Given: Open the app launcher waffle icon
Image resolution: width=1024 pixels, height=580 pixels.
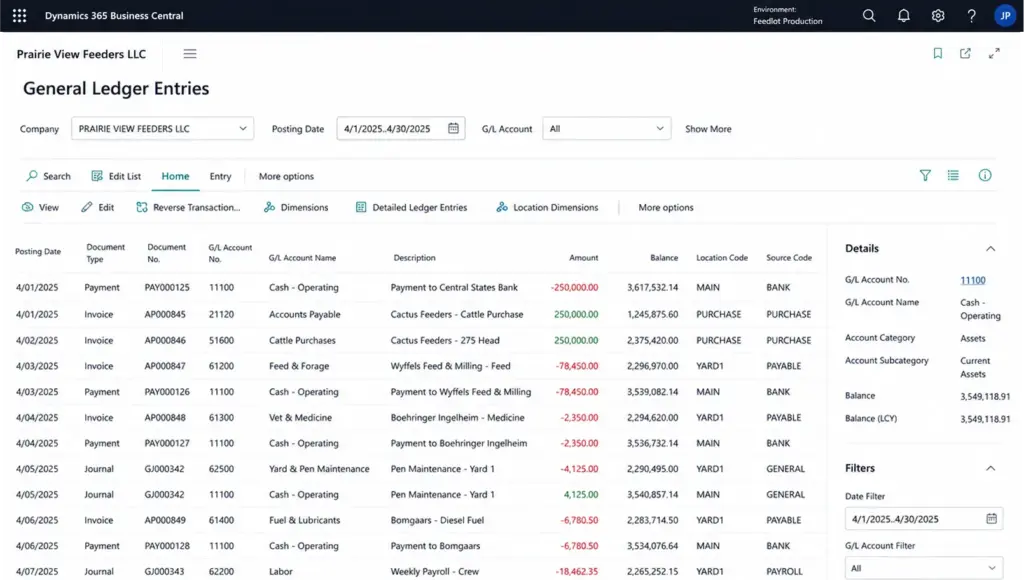Looking at the screenshot, I should pyautogui.click(x=20, y=16).
